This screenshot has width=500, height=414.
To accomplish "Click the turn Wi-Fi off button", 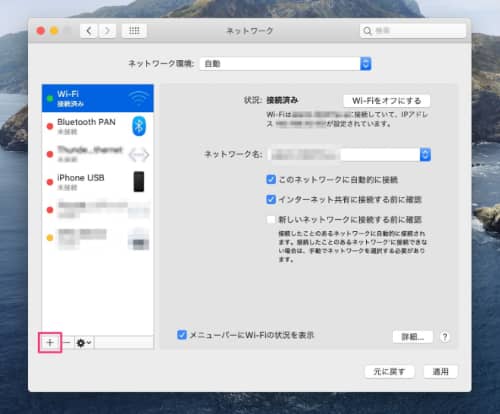I will click(x=387, y=101).
